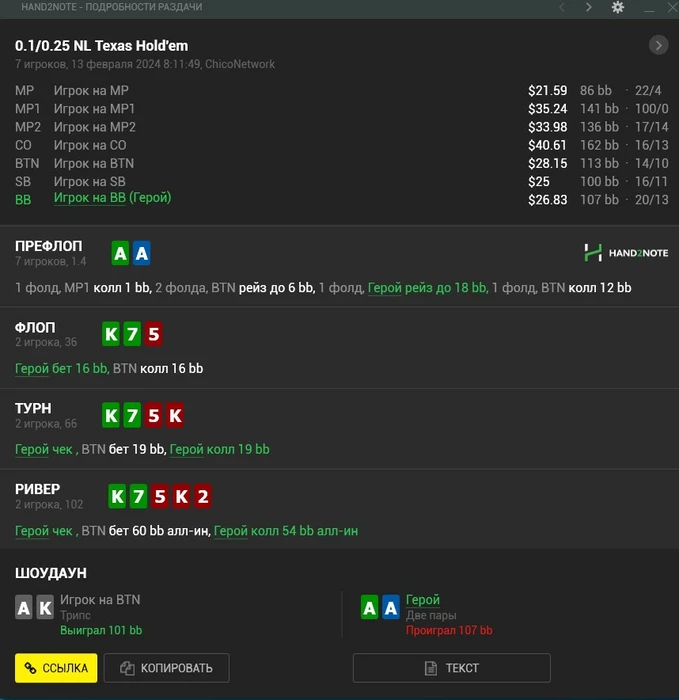Click the green K card on the flop
This screenshot has width=679, height=700.
pos(111,334)
